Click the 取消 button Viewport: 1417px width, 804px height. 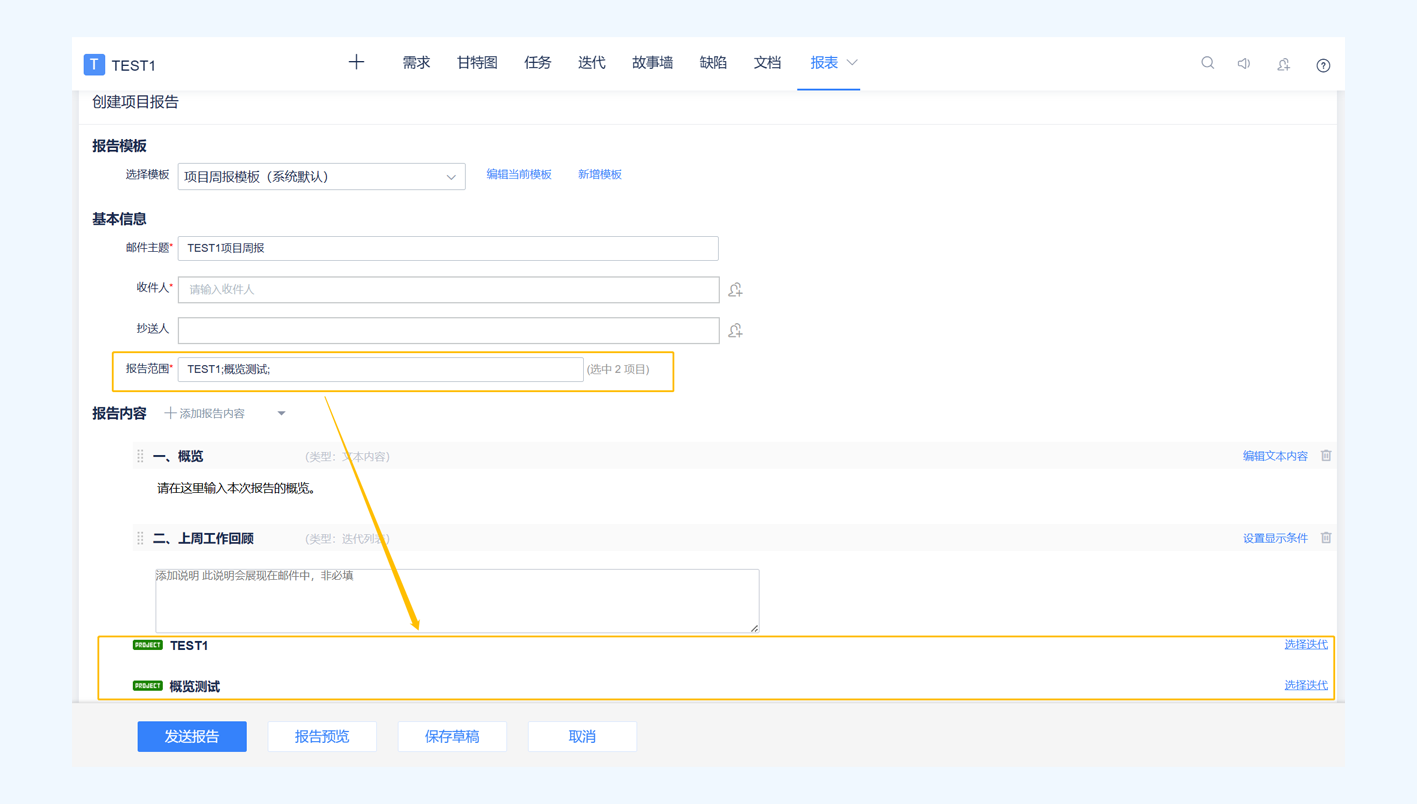[x=582, y=737]
